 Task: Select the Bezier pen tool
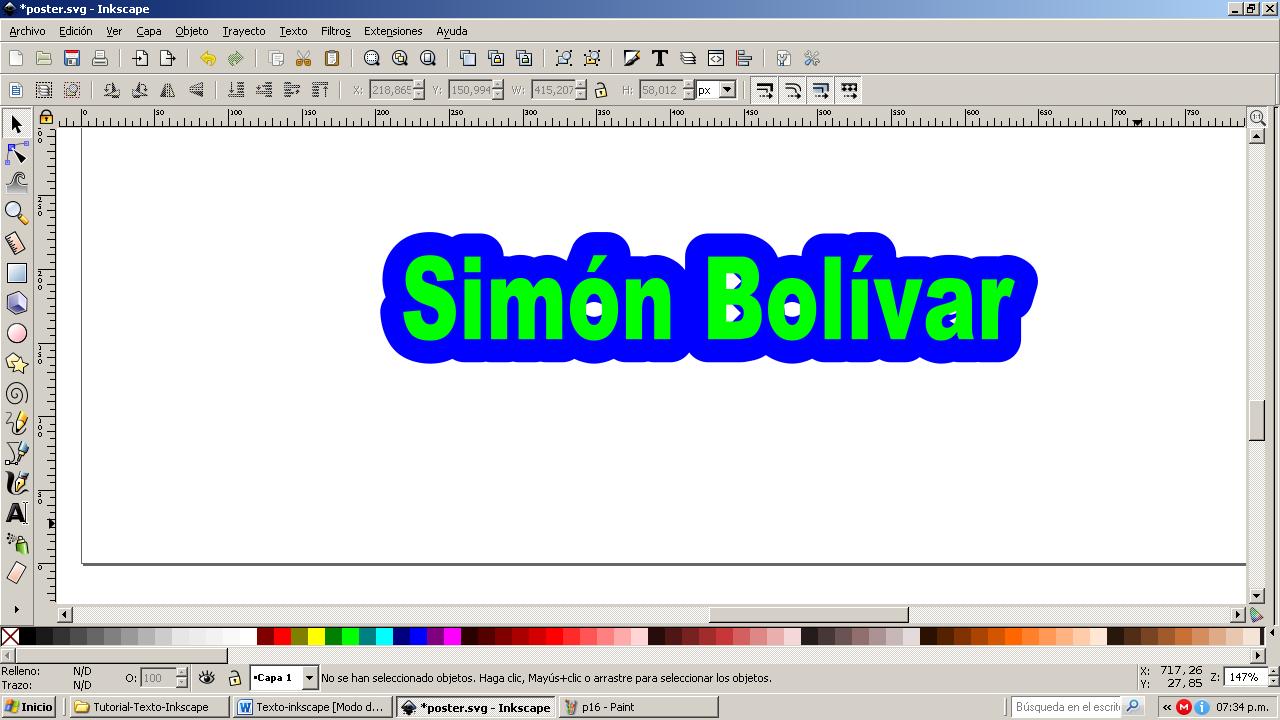[x=16, y=453]
